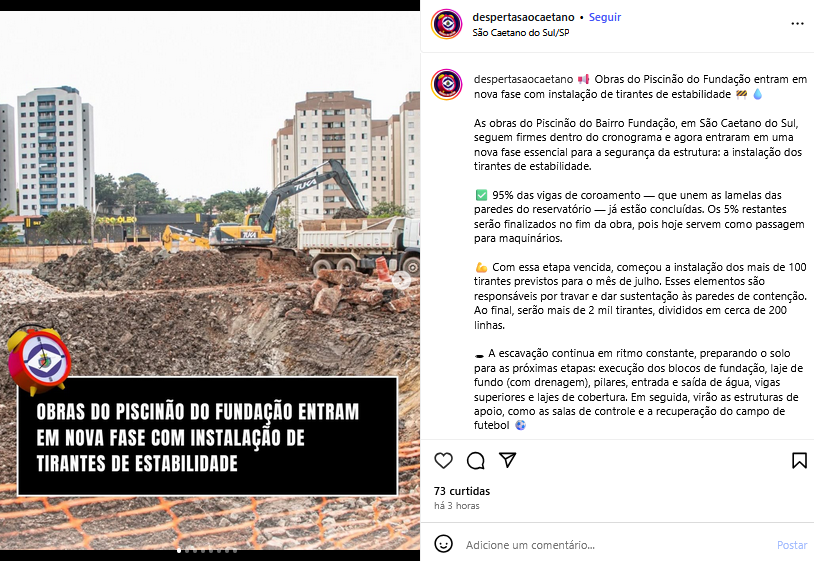Viewport: 814px width, 561px height.
Task: Open São Caetano do Sul/SP location
Action: 521,33
